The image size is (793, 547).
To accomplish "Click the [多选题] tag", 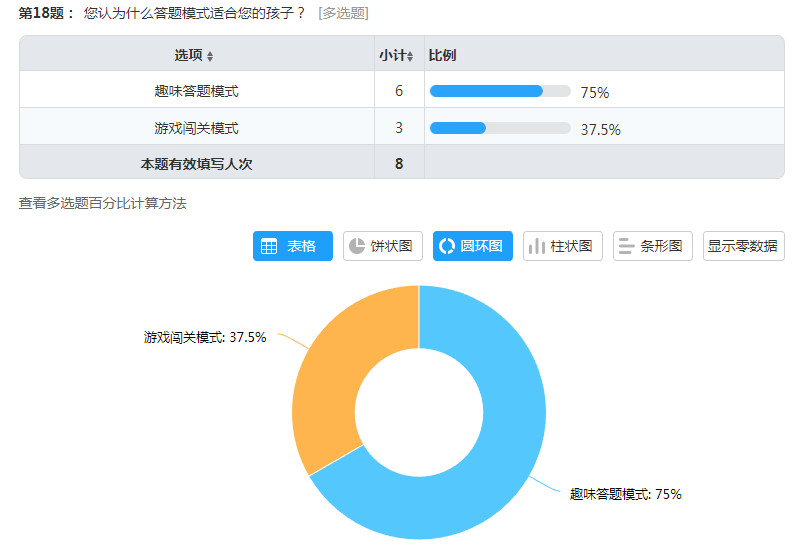I will click(x=343, y=13).
